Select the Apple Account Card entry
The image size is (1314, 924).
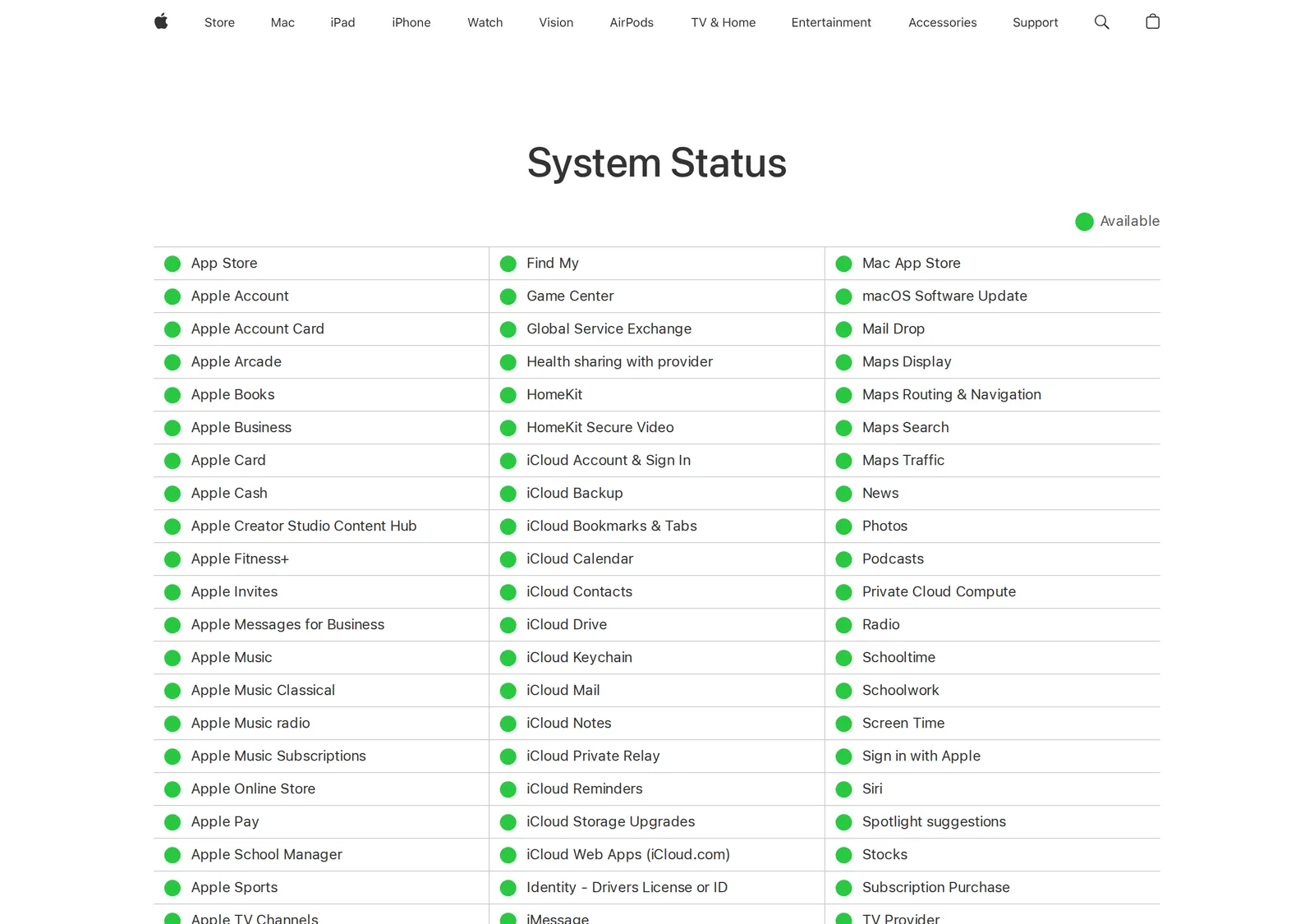point(258,329)
